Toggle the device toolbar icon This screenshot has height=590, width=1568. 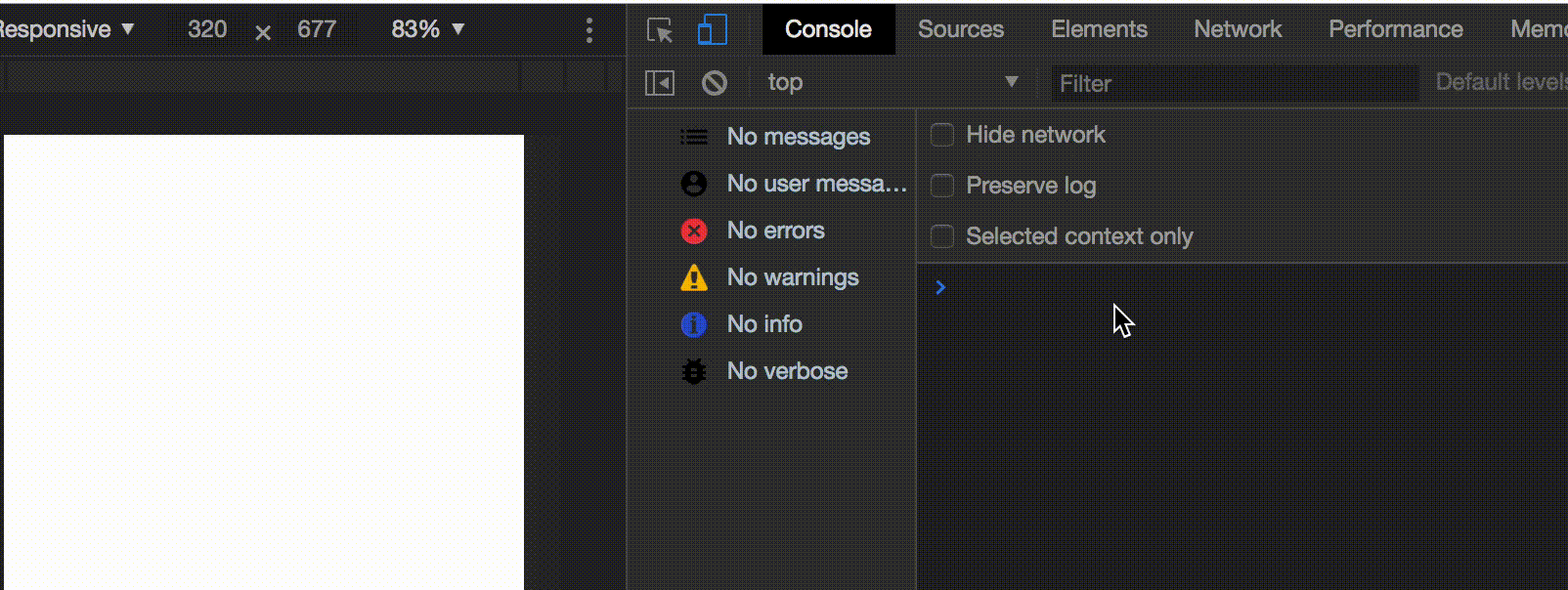pos(713,29)
